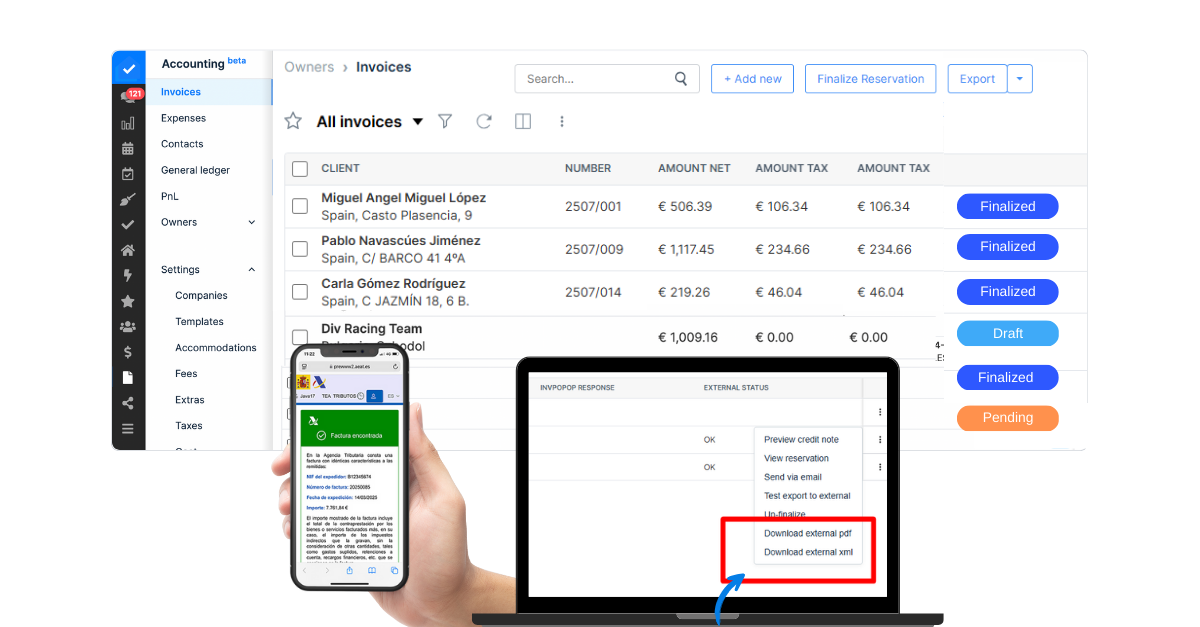Viewport: 1200px width, 627px height.
Task: Refresh the invoice list
Action: 484,121
